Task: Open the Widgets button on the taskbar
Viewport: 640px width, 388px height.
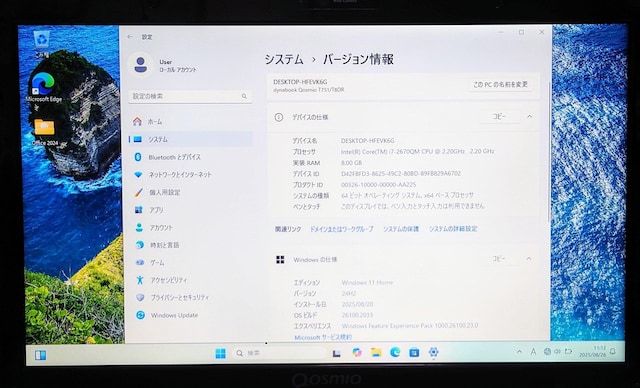Action: pos(40,355)
